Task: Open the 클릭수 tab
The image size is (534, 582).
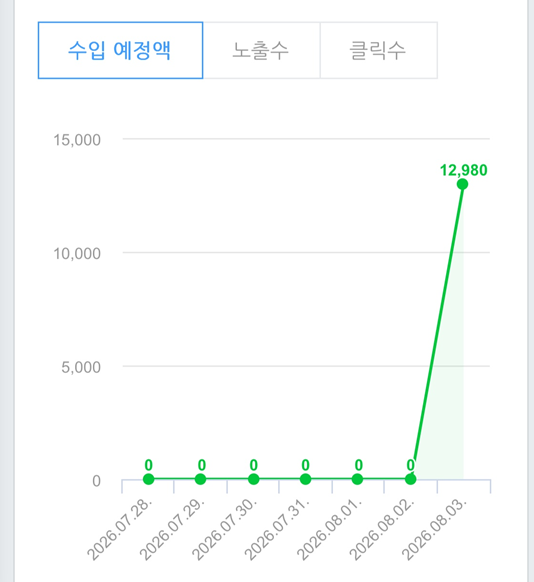Action: (379, 50)
